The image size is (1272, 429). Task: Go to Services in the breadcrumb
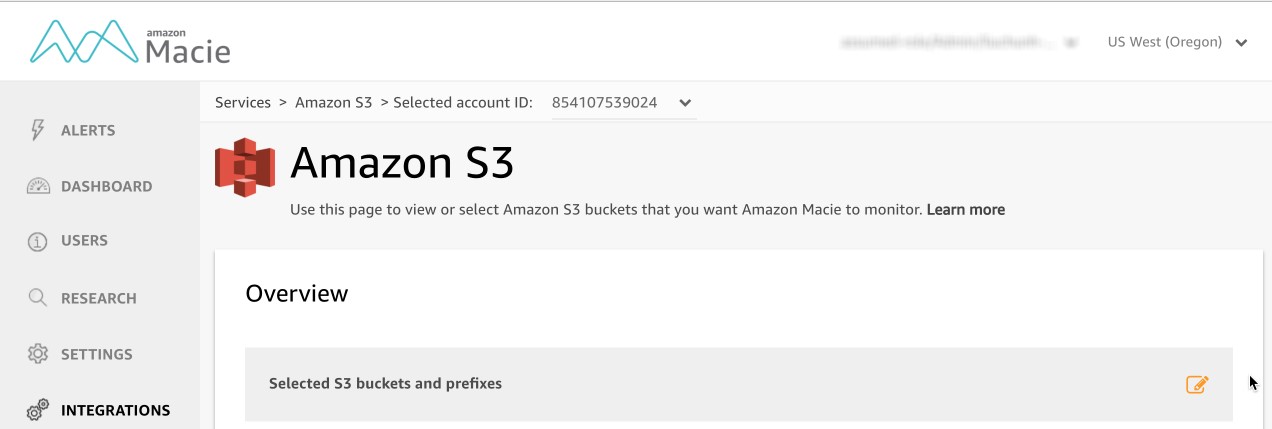[x=243, y=102]
